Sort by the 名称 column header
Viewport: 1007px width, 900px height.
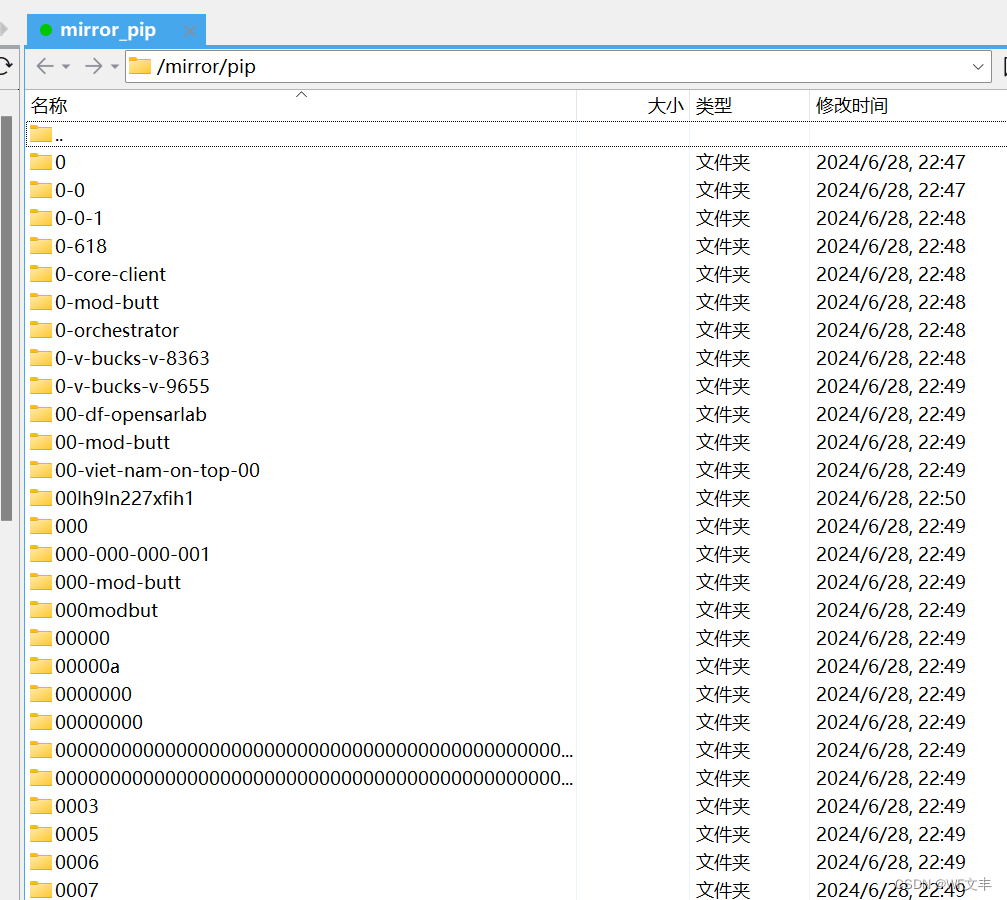click(301, 105)
